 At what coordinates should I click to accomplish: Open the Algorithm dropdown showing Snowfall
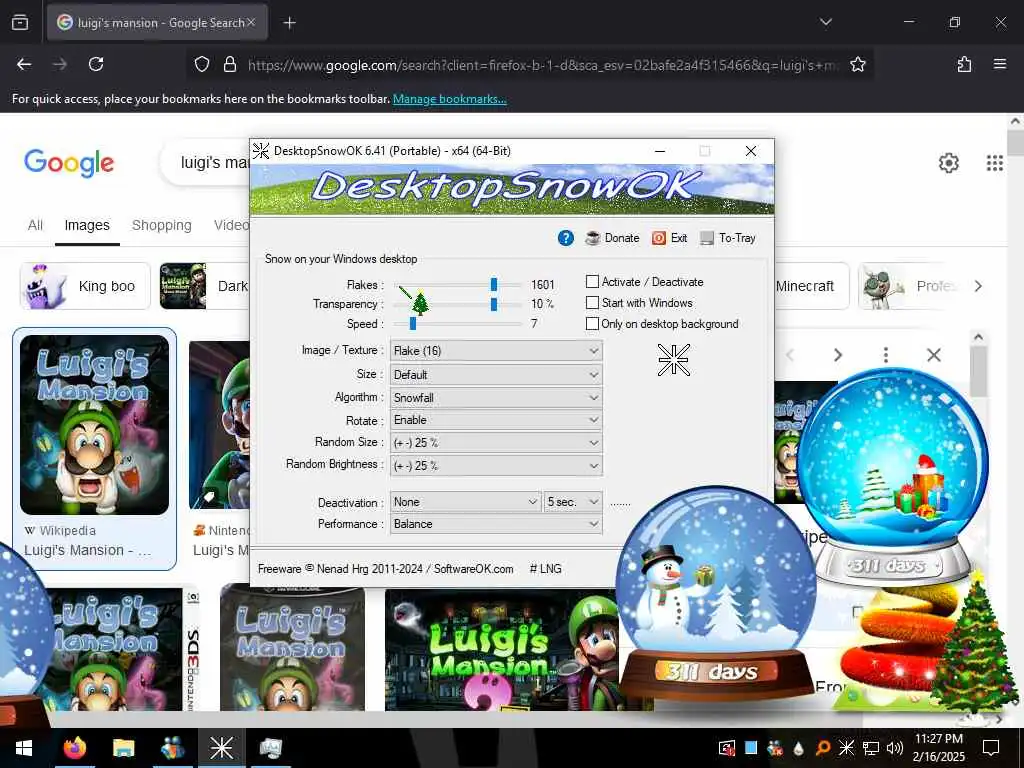(x=496, y=398)
